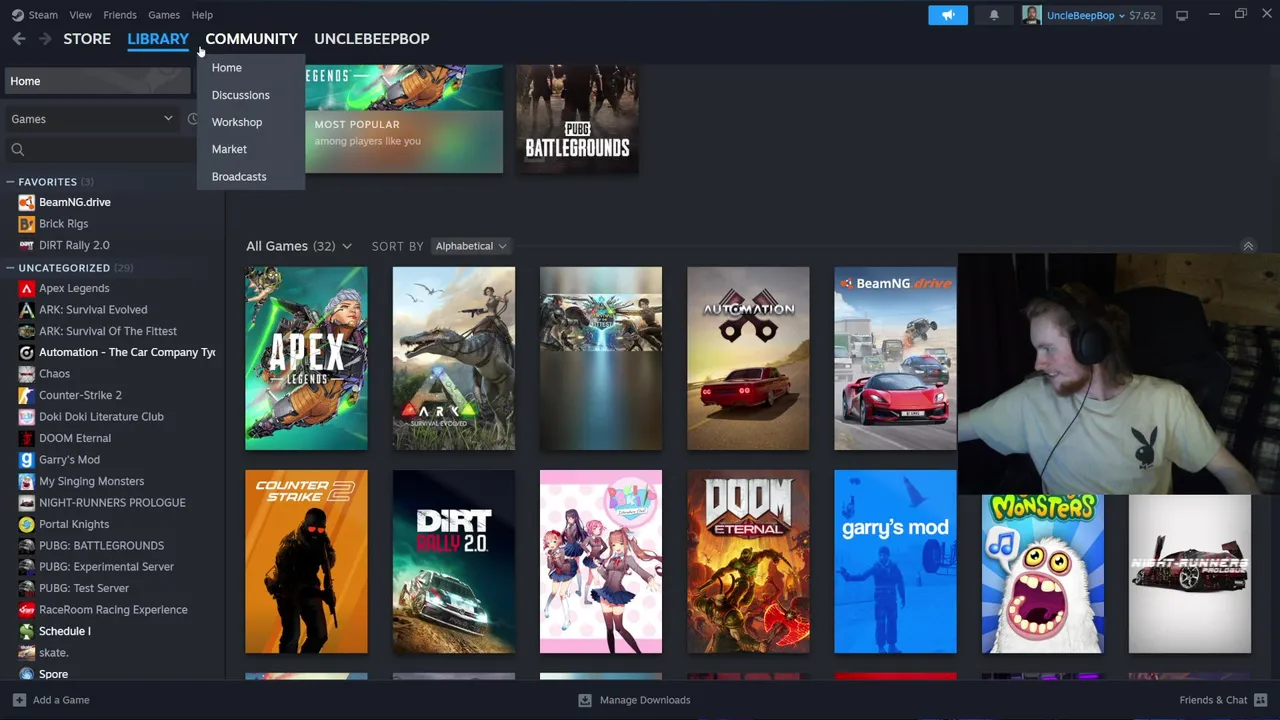1280x720 pixels.
Task: Click the Manage Downloads icon
Action: [585, 700]
